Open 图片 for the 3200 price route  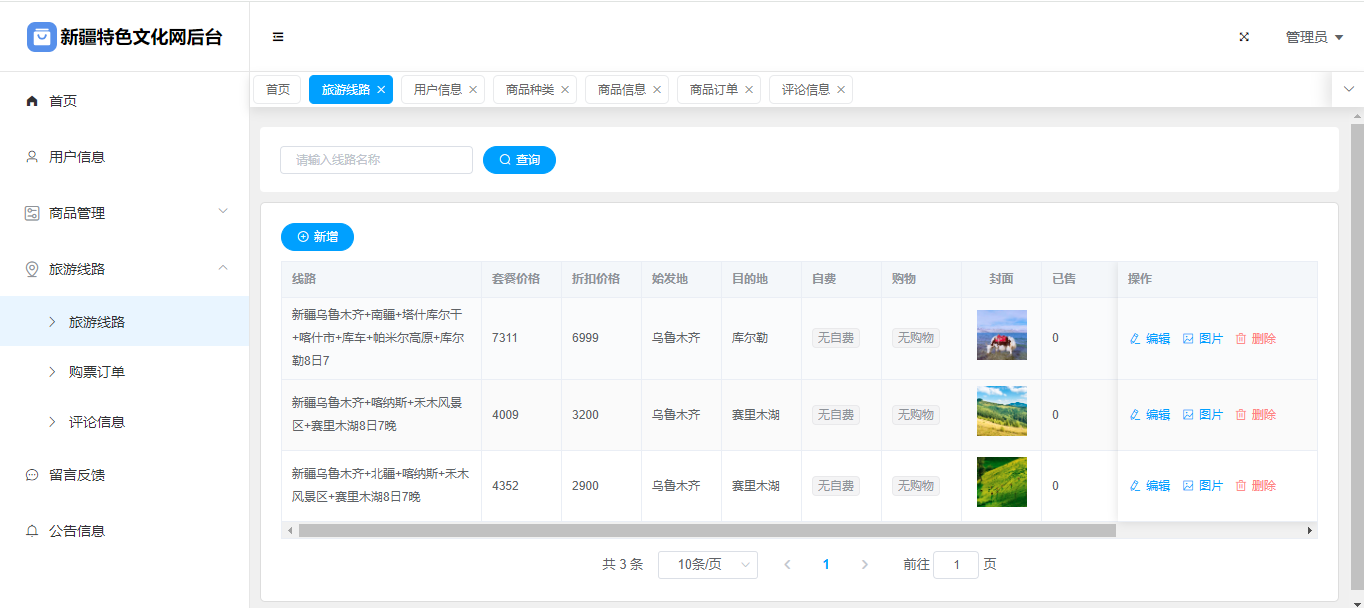[x=1203, y=415]
